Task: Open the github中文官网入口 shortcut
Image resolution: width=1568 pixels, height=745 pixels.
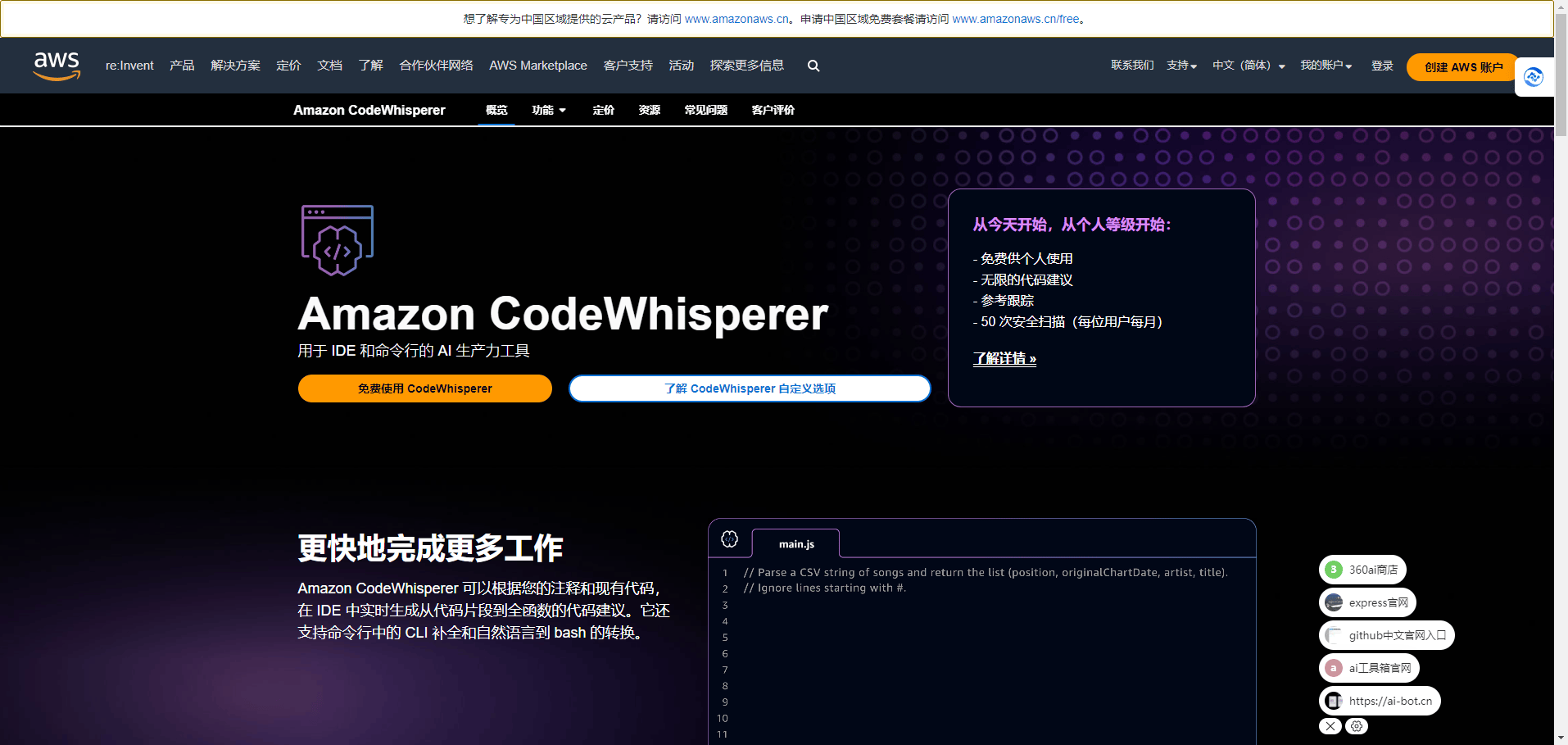Action: (x=1386, y=634)
